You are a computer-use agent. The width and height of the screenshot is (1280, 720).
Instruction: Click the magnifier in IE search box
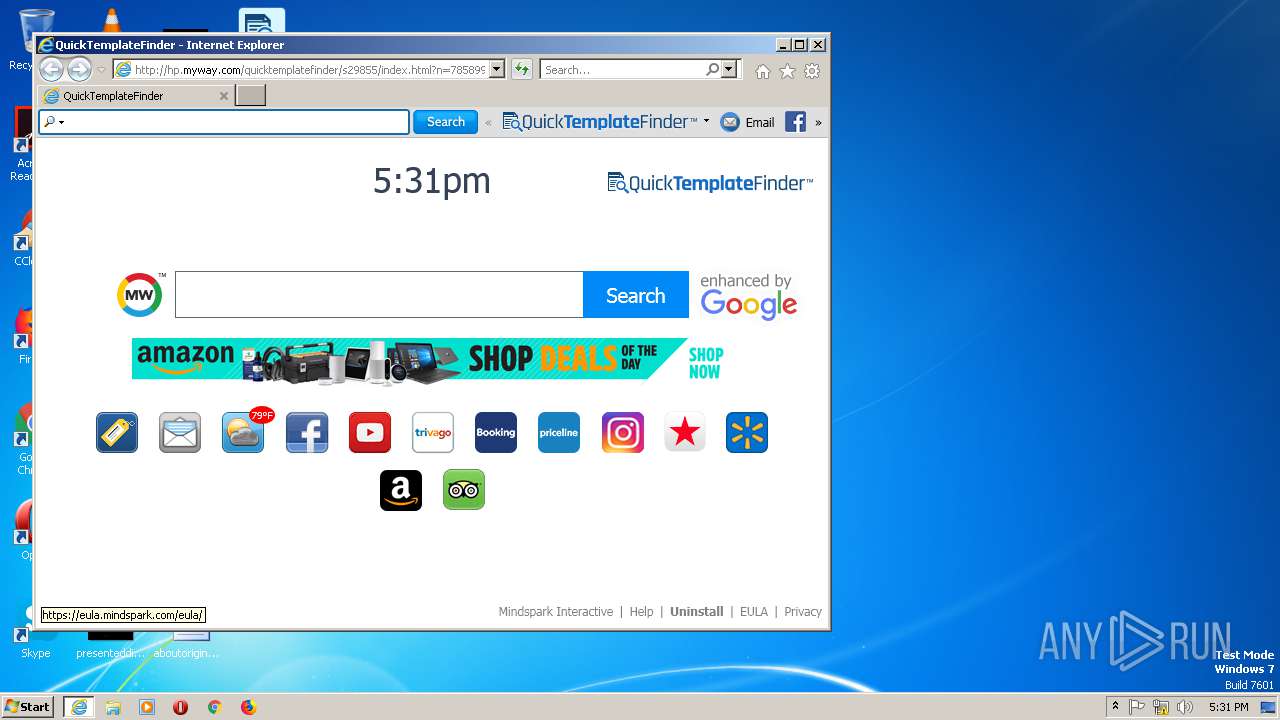(712, 69)
